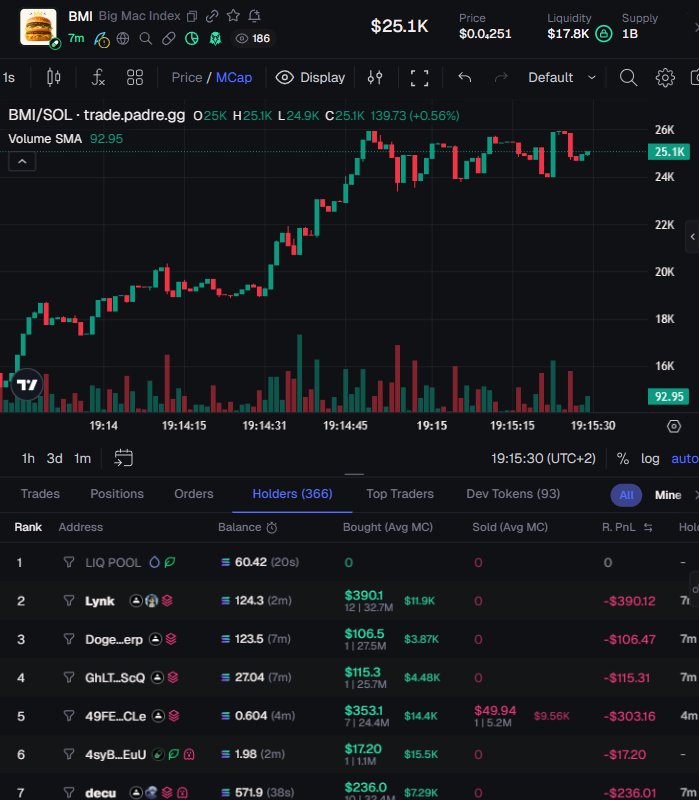
Task: Open the chart adjustment sliders icon
Action: (x=375, y=78)
